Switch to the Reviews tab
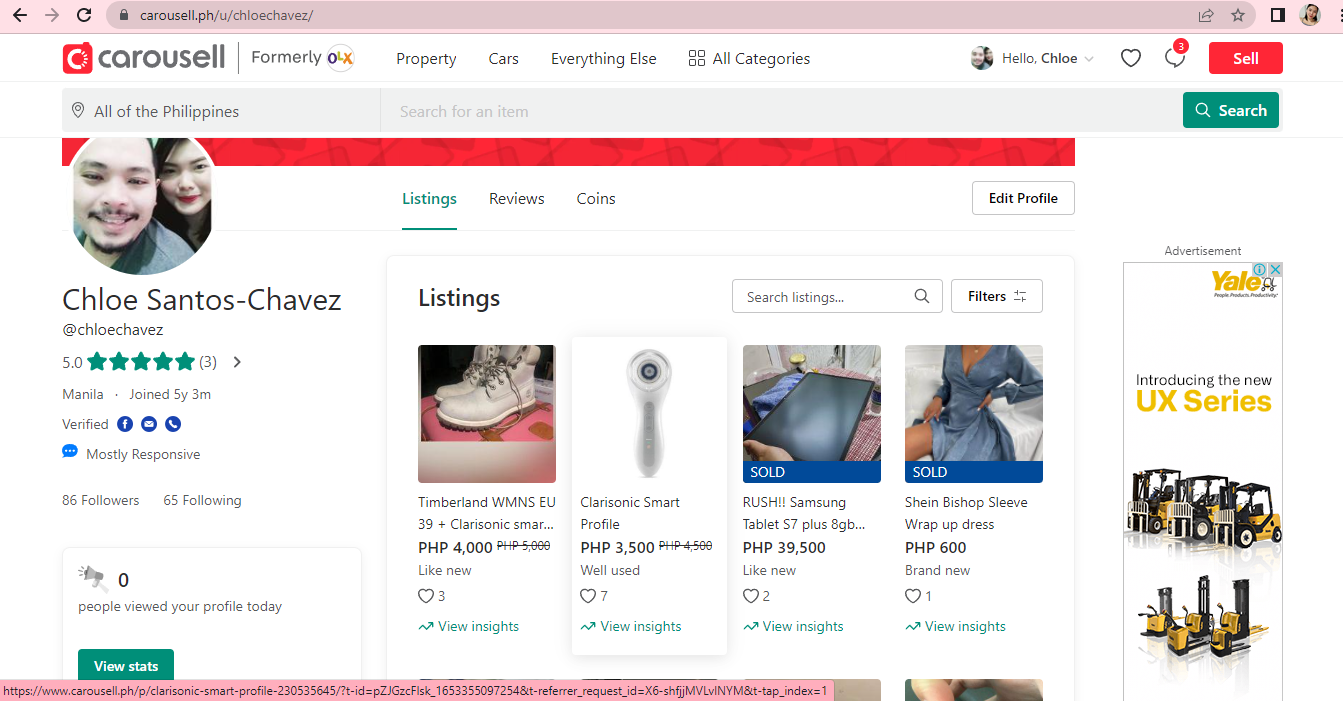Screen dimensions: 1343x701 pos(517,198)
